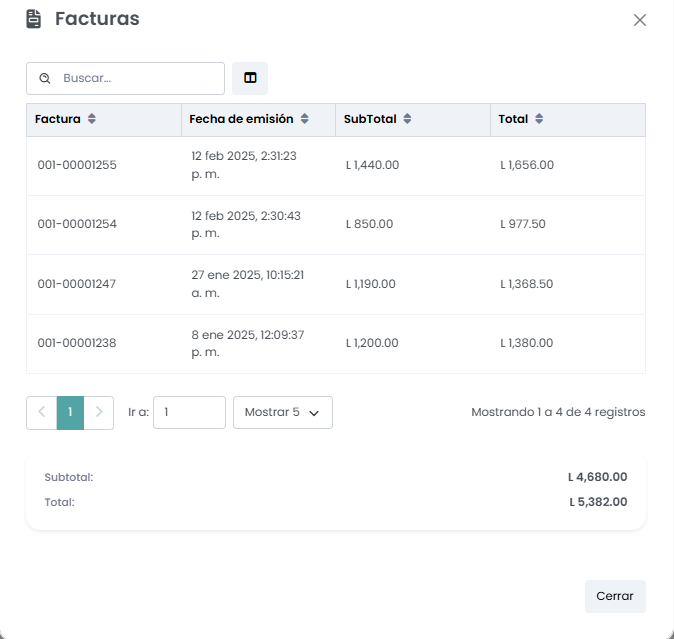Sort by Total column arrows
This screenshot has width=674, height=639.
tap(539, 119)
